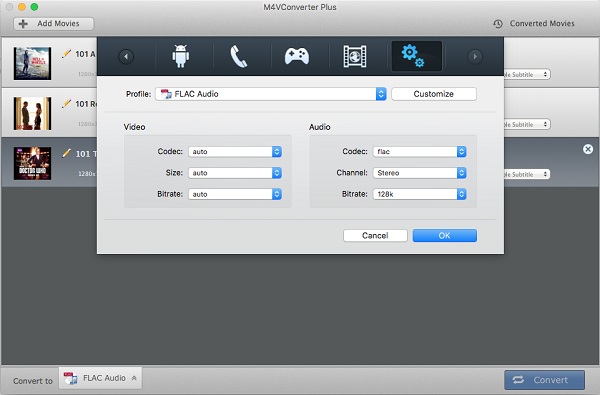
Task: Open the Video Size dropdown
Action: [x=235, y=173]
